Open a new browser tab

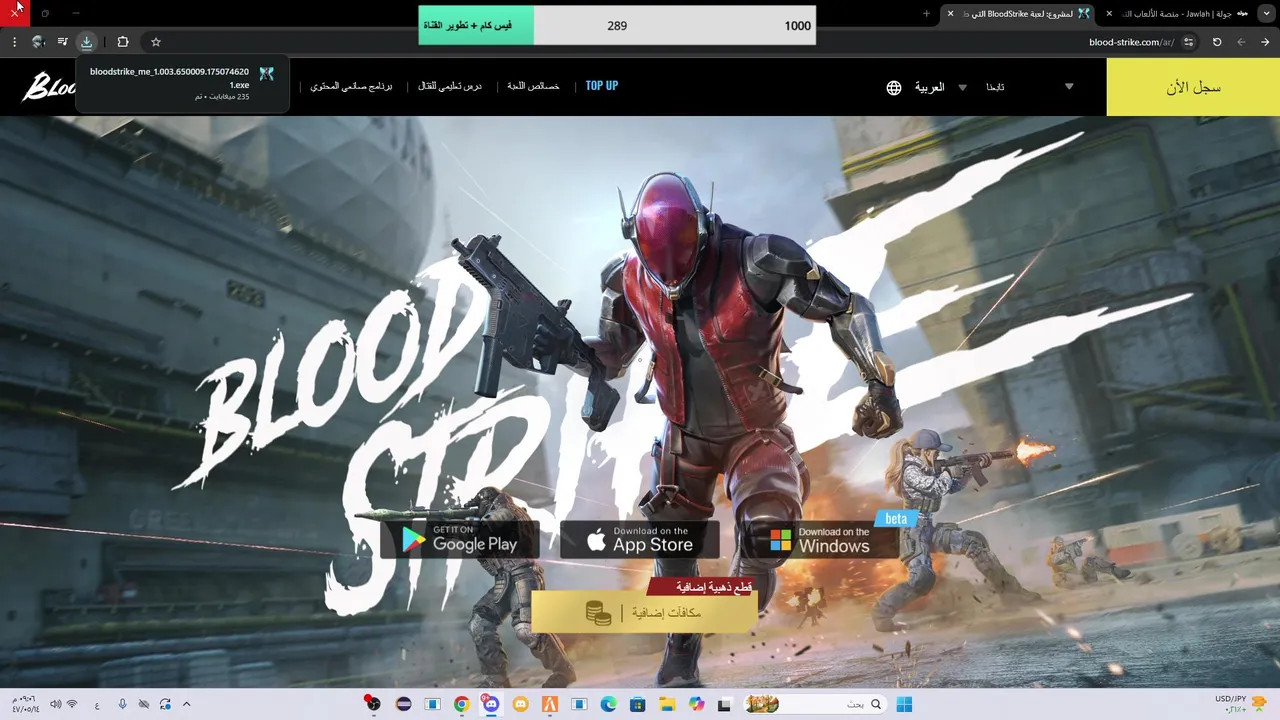(926, 13)
